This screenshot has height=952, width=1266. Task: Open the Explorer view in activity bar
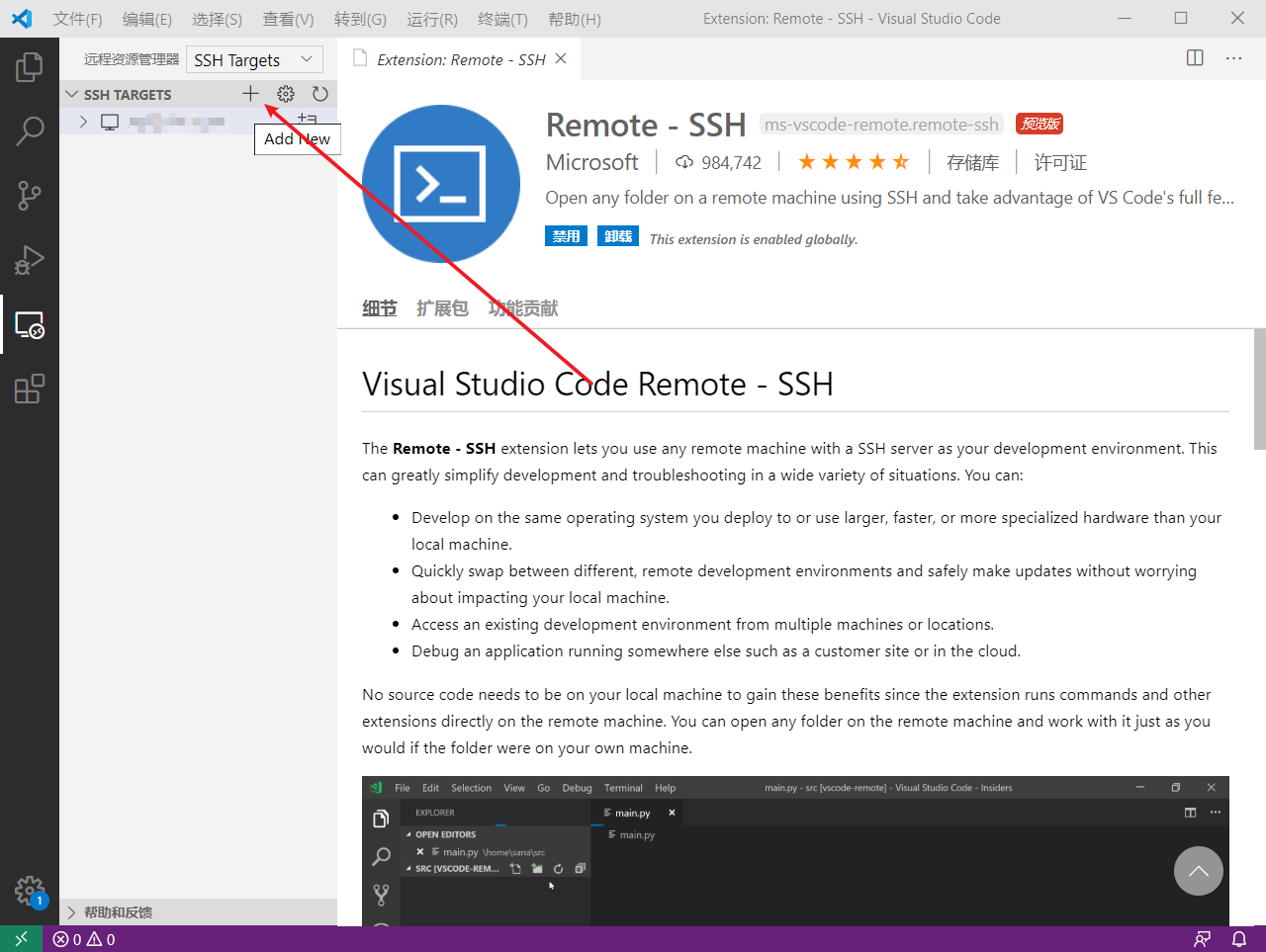click(30, 67)
